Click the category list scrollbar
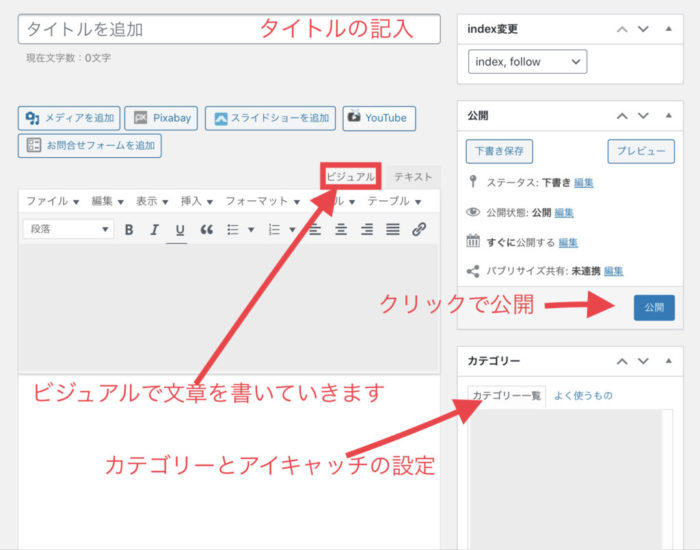Image resolution: width=700 pixels, height=550 pixels. 667,479
